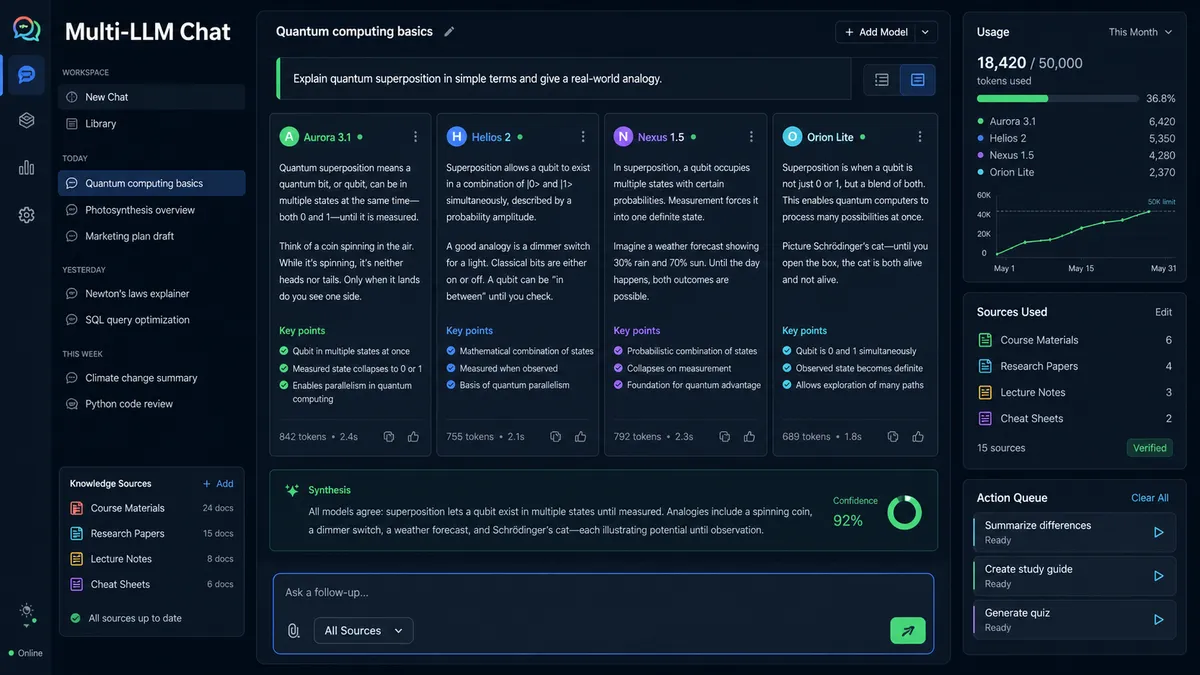Click the 92% confidence ring

(904, 512)
